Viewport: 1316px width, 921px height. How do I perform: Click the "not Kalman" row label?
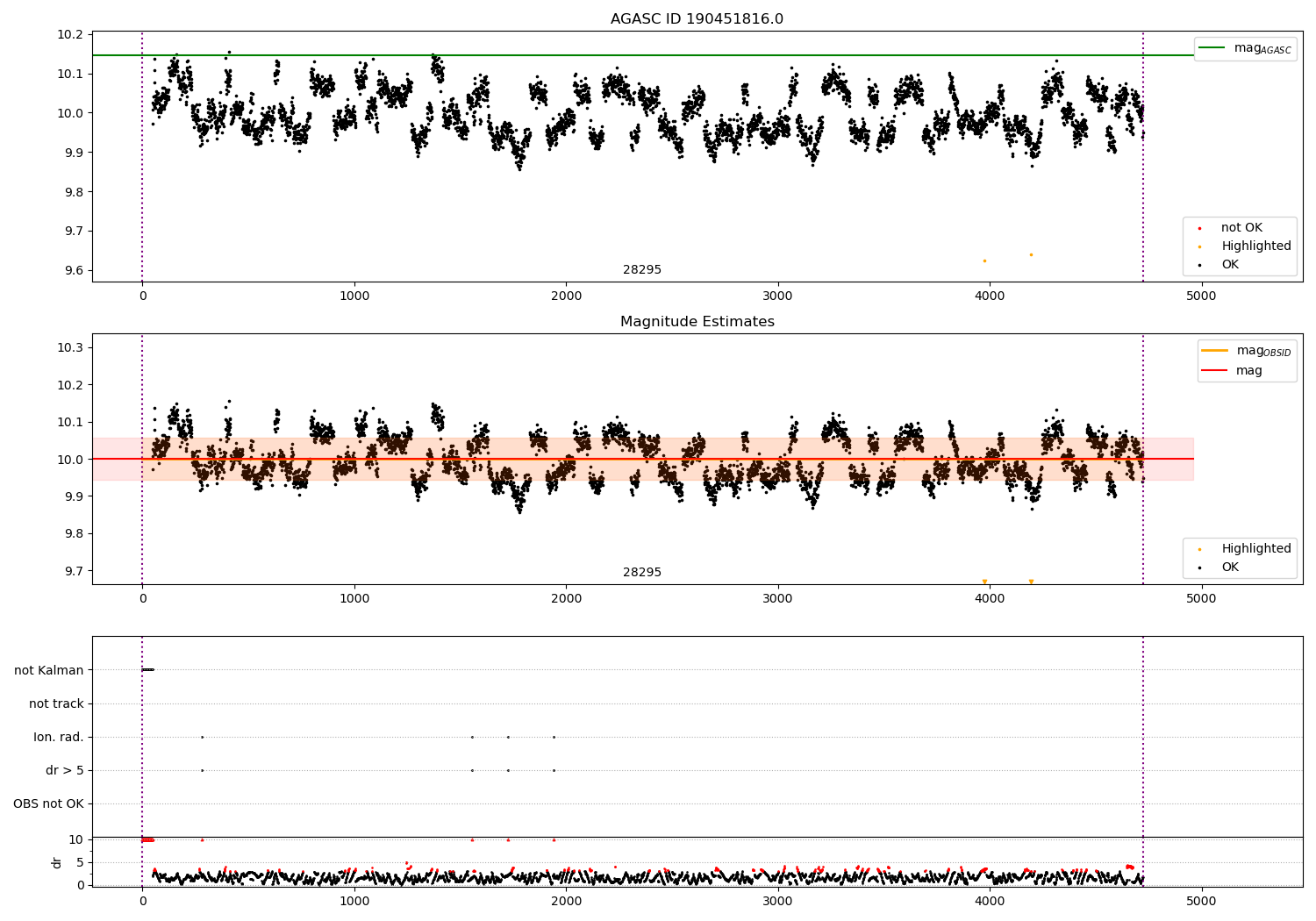[x=49, y=670]
